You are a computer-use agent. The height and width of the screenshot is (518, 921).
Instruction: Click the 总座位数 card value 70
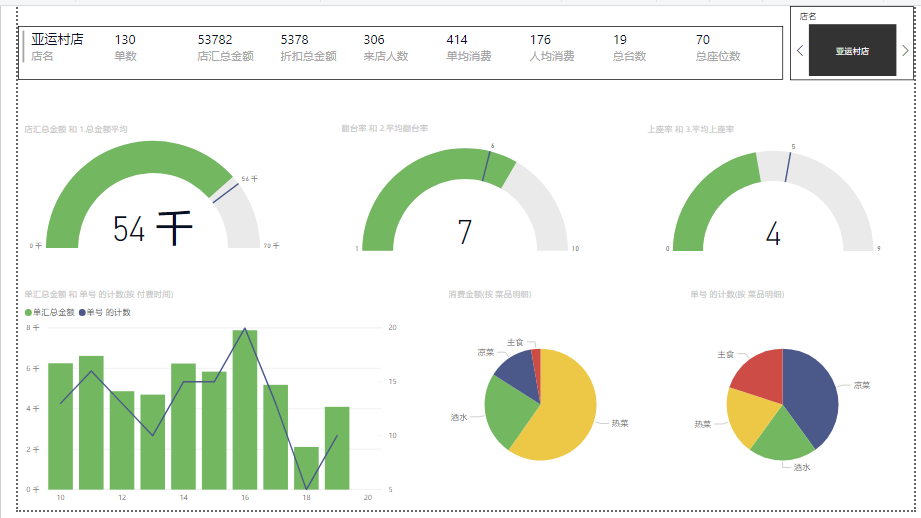coord(703,39)
